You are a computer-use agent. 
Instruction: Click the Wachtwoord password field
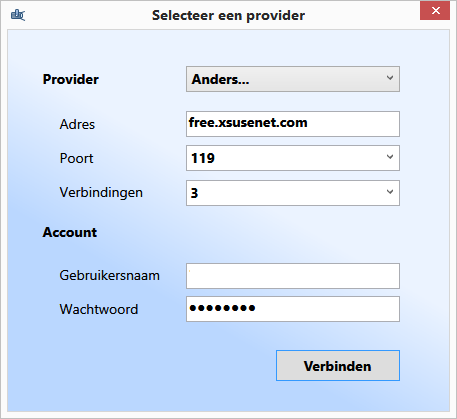pyautogui.click(x=293, y=309)
